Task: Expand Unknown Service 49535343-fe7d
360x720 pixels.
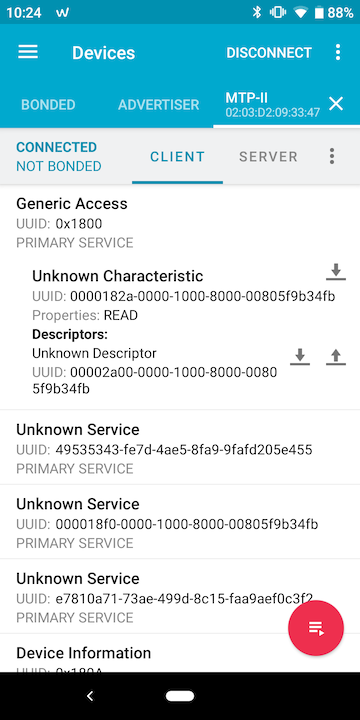Action: (x=180, y=447)
